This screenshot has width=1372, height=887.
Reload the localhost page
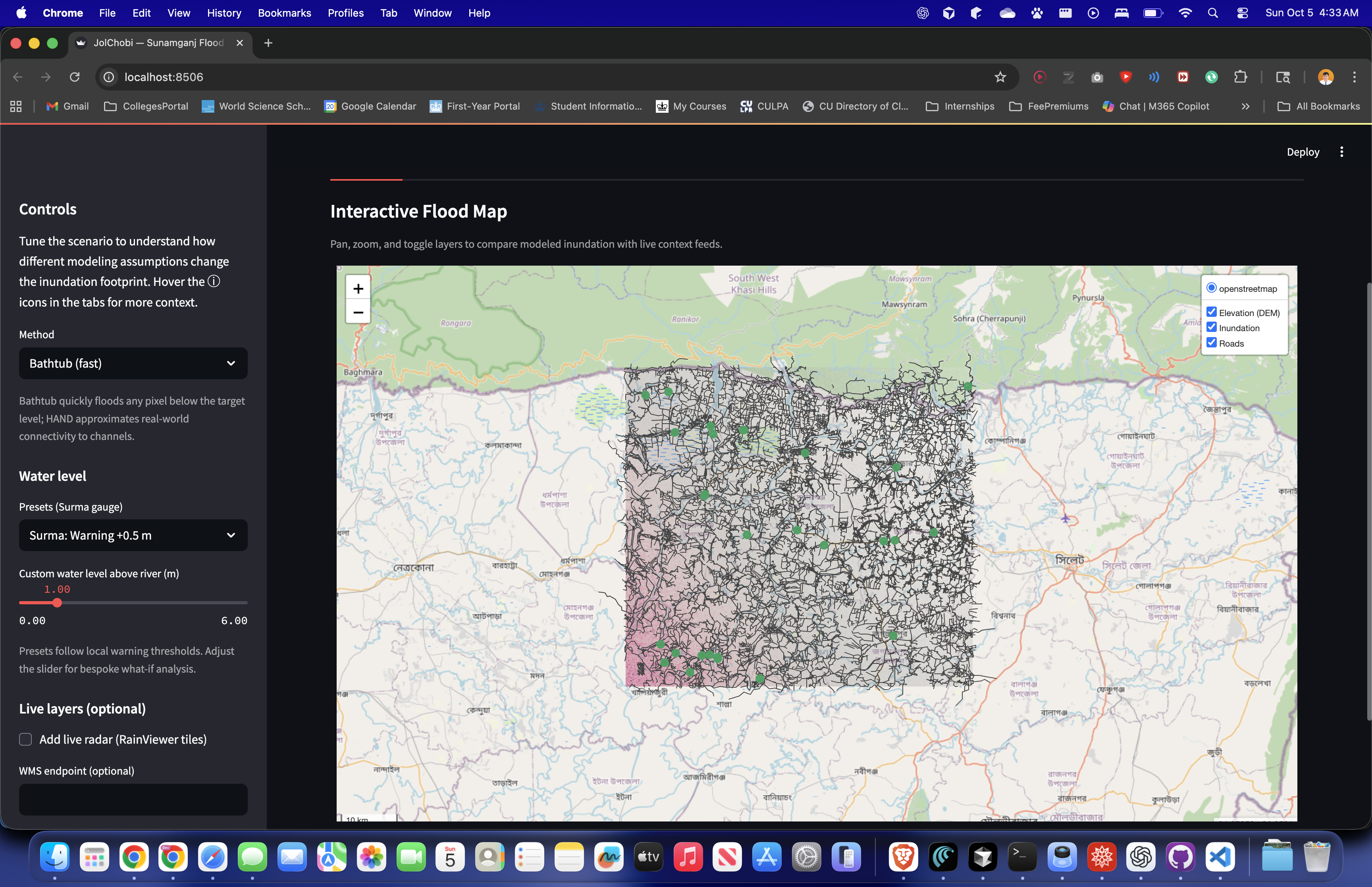pyautogui.click(x=74, y=77)
